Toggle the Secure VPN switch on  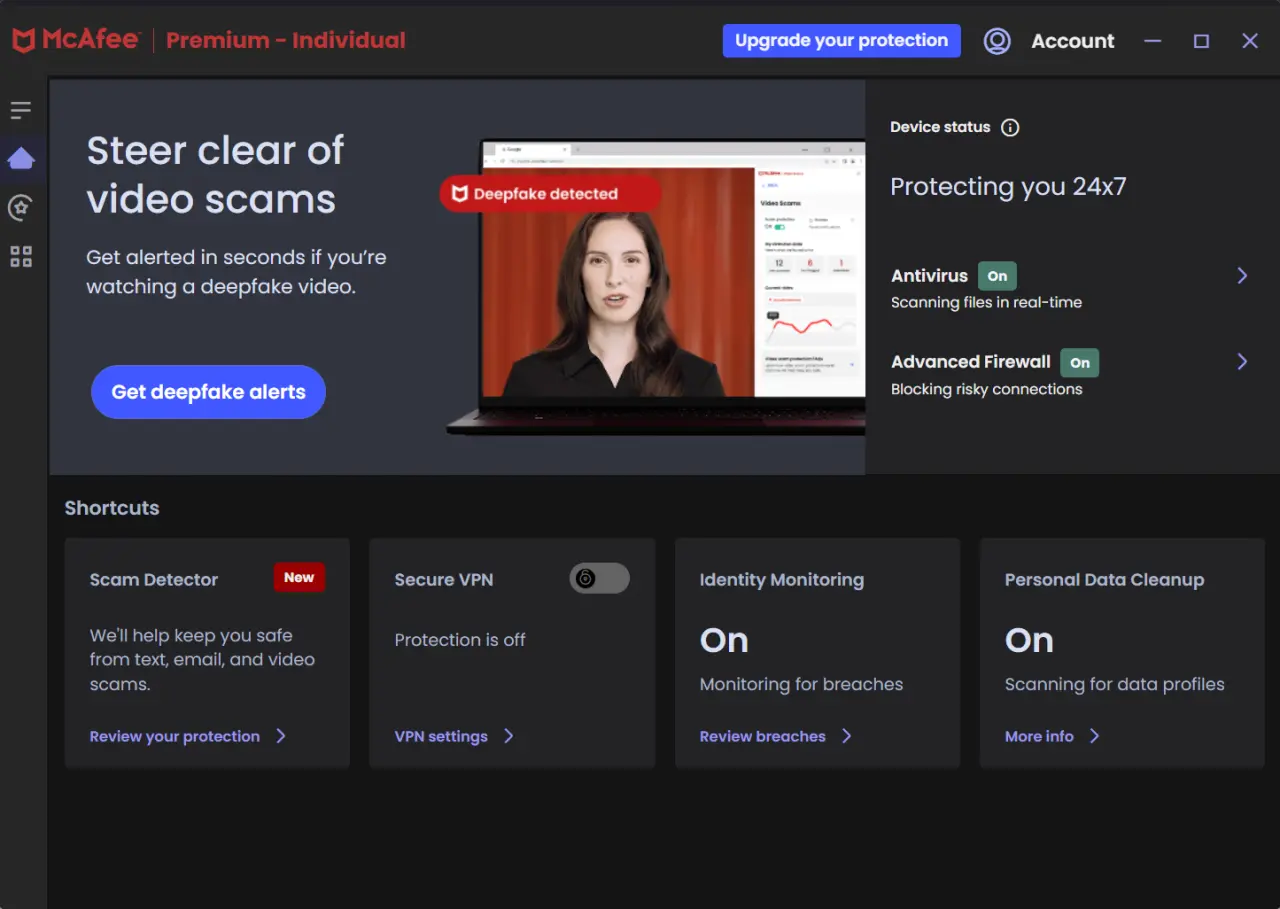(x=600, y=578)
